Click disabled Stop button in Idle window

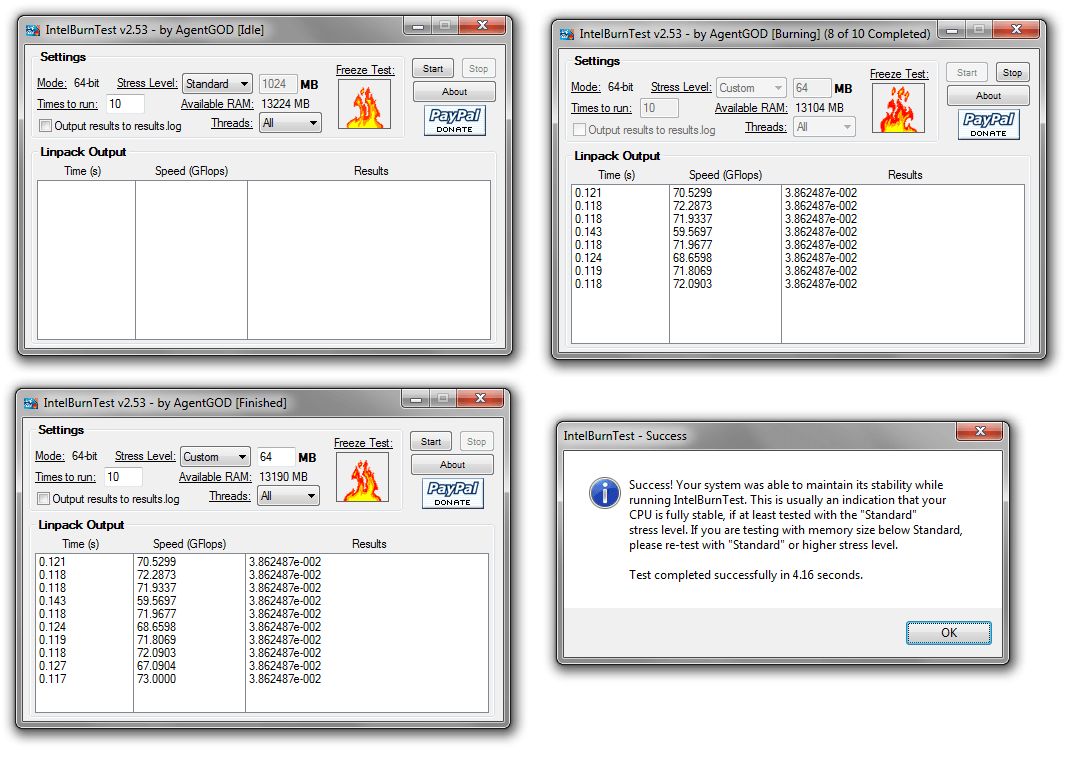click(478, 68)
